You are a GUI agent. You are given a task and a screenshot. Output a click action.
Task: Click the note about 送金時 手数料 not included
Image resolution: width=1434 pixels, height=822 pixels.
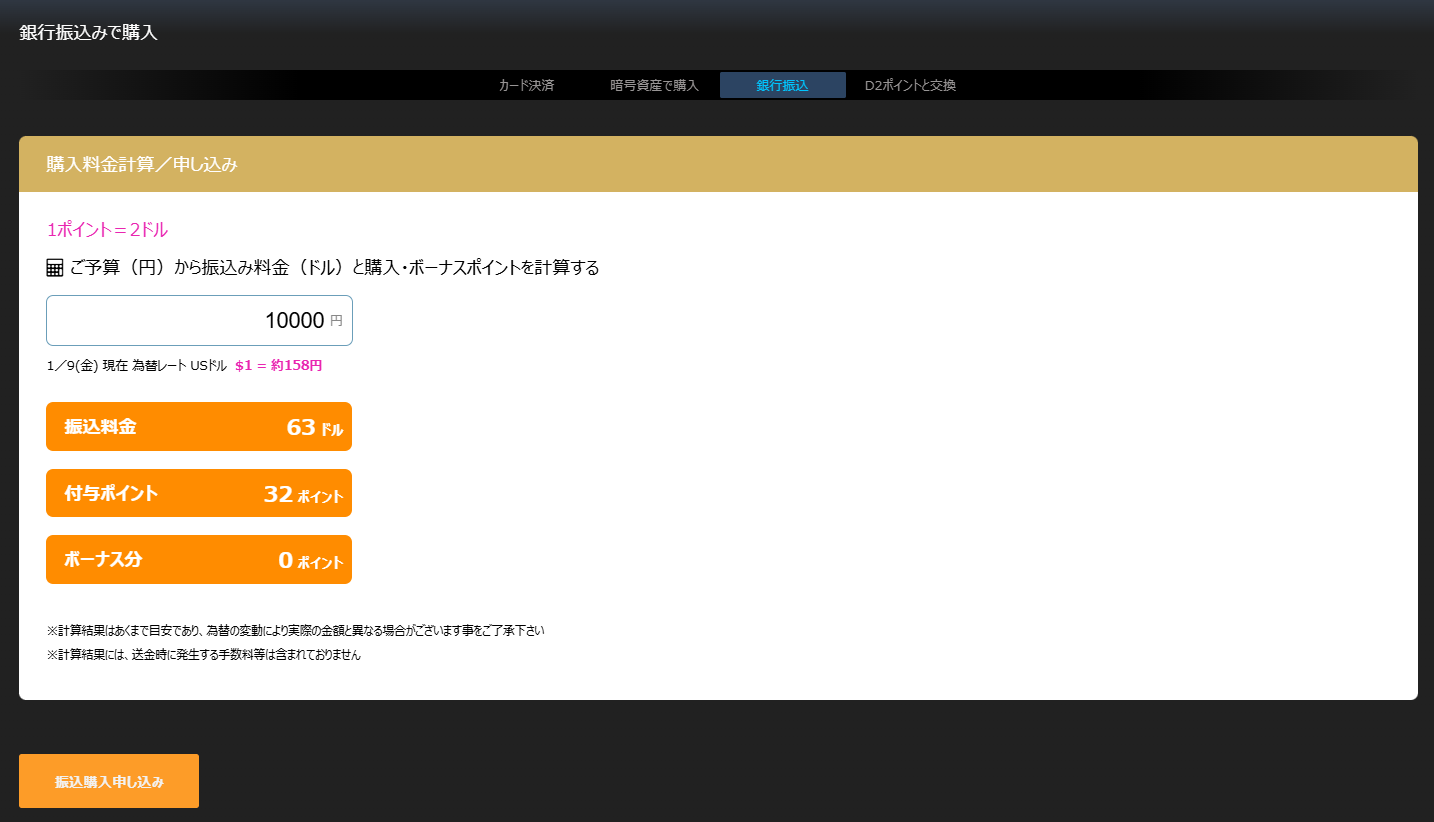[x=203, y=655]
